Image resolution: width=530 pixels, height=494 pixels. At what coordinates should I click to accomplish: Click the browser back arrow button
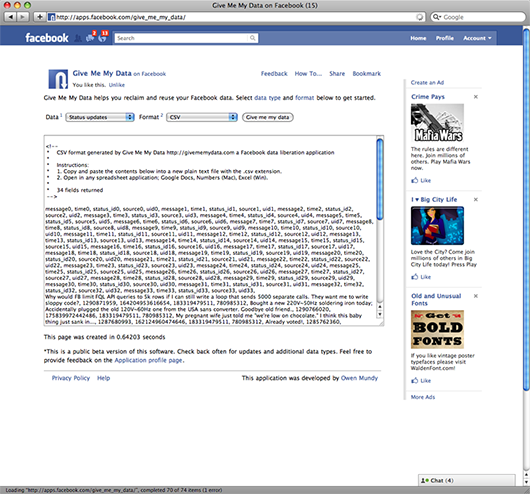click(x=10, y=17)
